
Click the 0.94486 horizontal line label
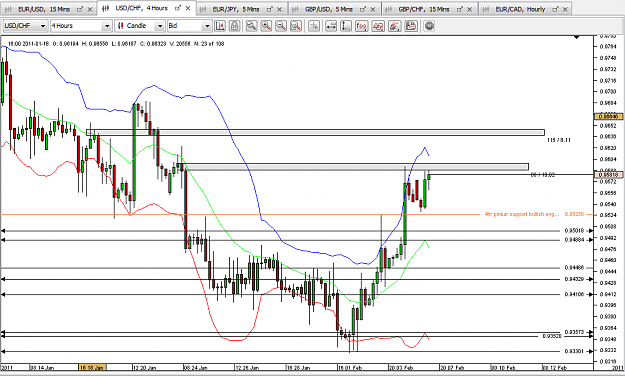(574, 268)
